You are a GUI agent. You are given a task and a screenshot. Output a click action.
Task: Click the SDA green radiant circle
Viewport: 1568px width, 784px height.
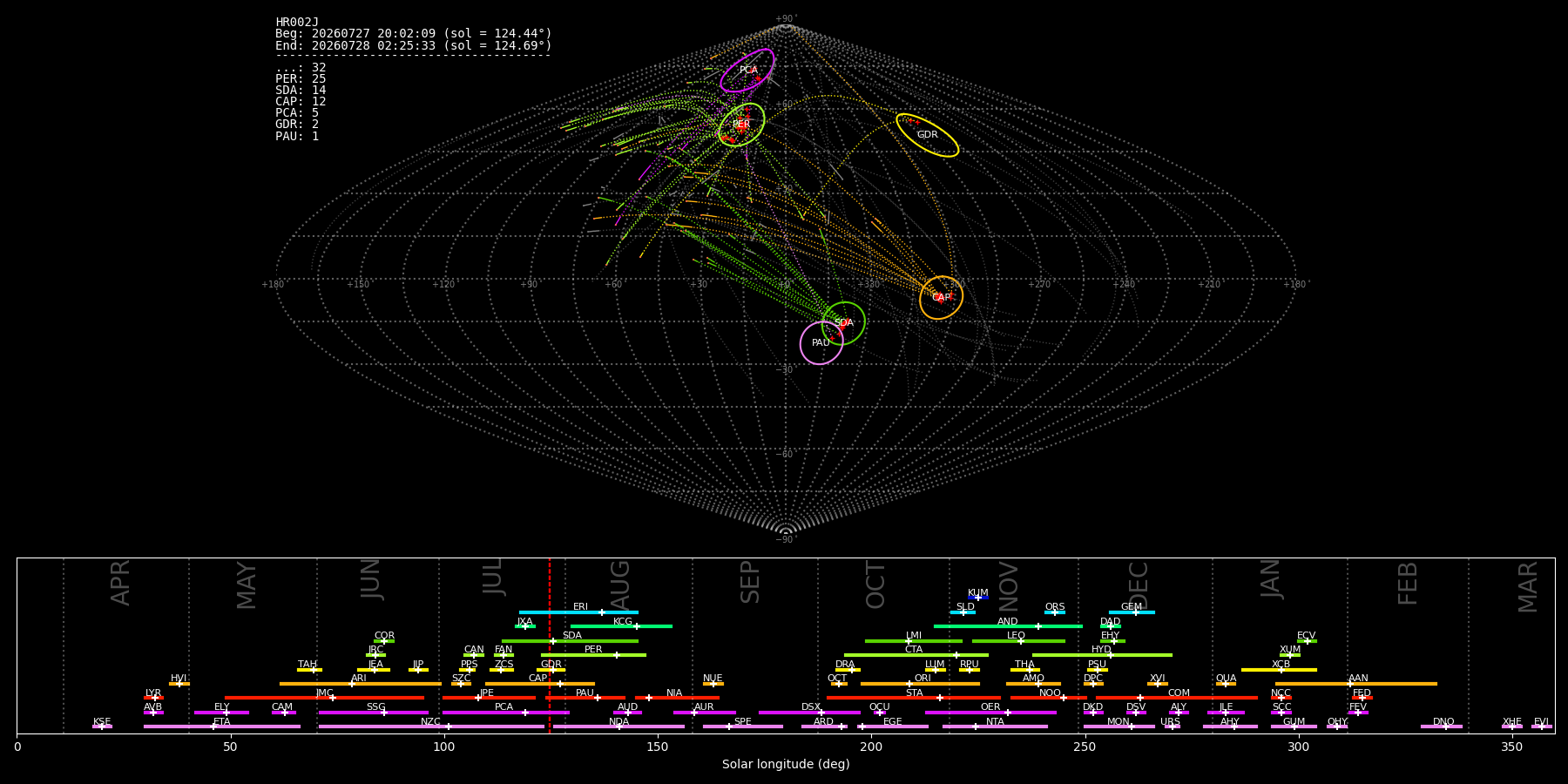843,323
